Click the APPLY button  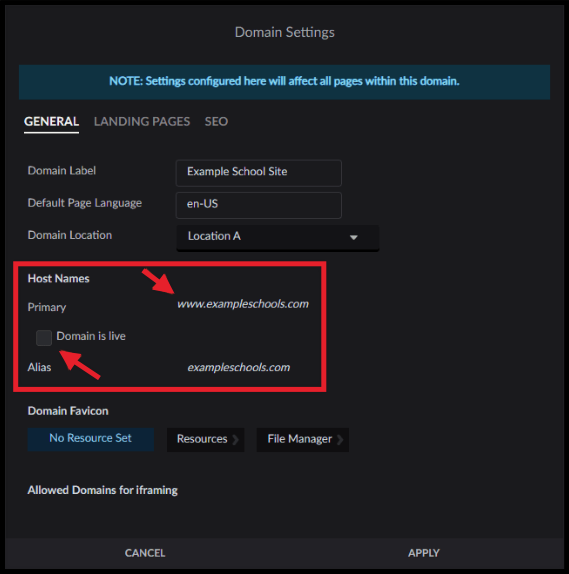(x=424, y=553)
